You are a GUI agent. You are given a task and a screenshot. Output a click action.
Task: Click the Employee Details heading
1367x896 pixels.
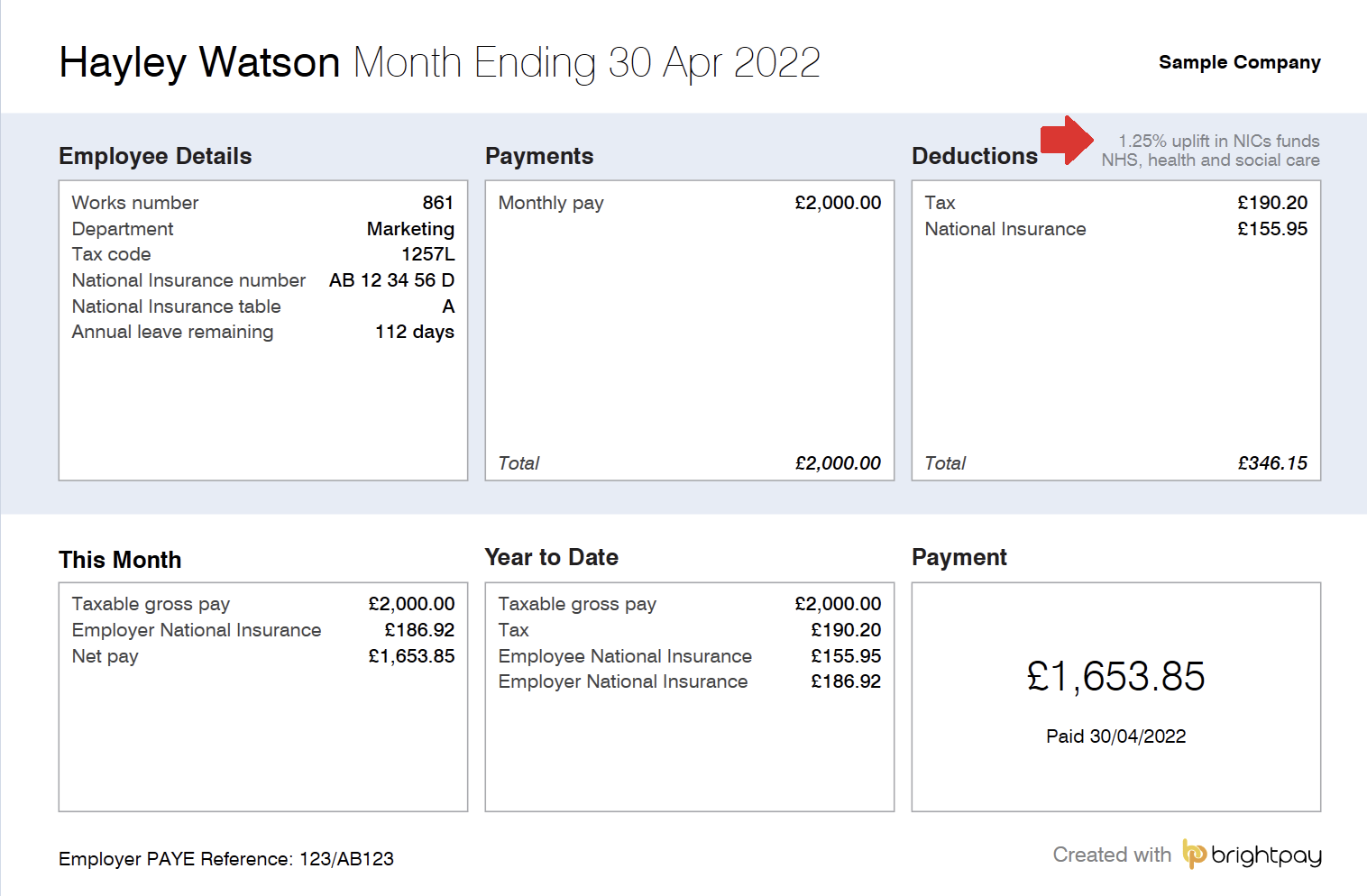(x=155, y=156)
